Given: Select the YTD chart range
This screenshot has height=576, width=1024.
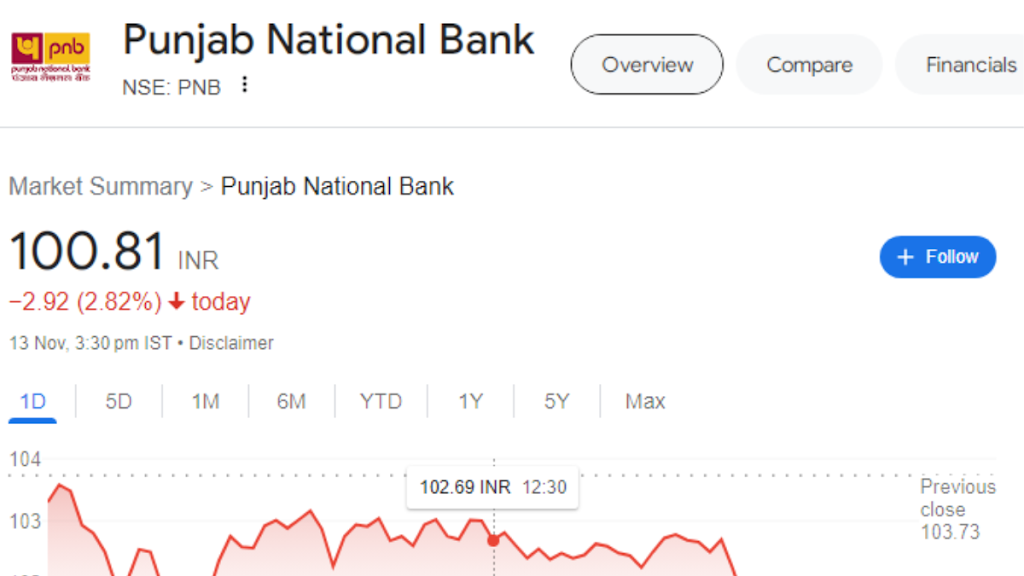Looking at the screenshot, I should (381, 401).
